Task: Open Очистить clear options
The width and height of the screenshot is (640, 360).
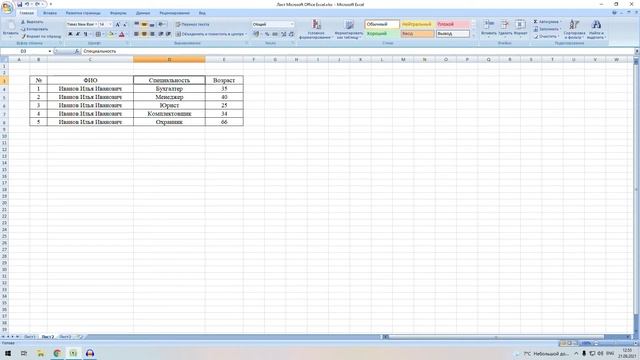Action: pyautogui.click(x=547, y=36)
